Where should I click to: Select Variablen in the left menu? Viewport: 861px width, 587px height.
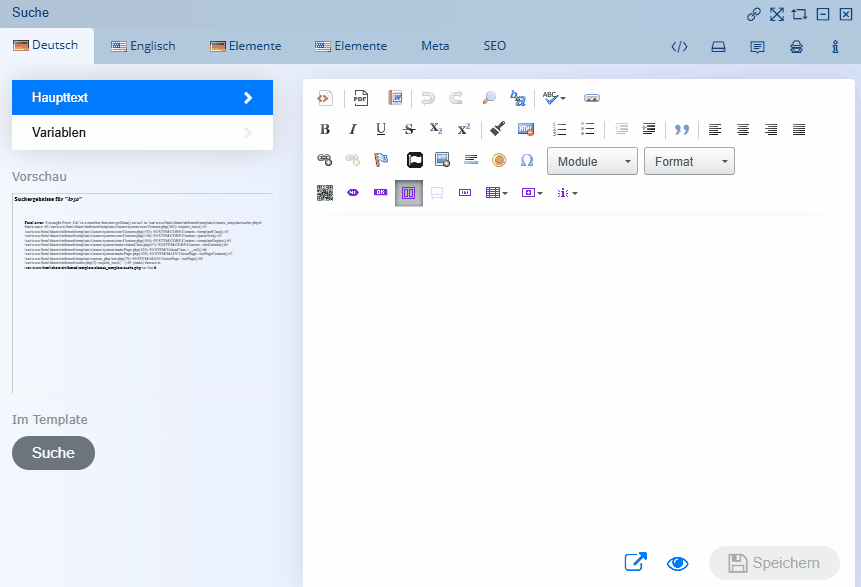(x=142, y=132)
